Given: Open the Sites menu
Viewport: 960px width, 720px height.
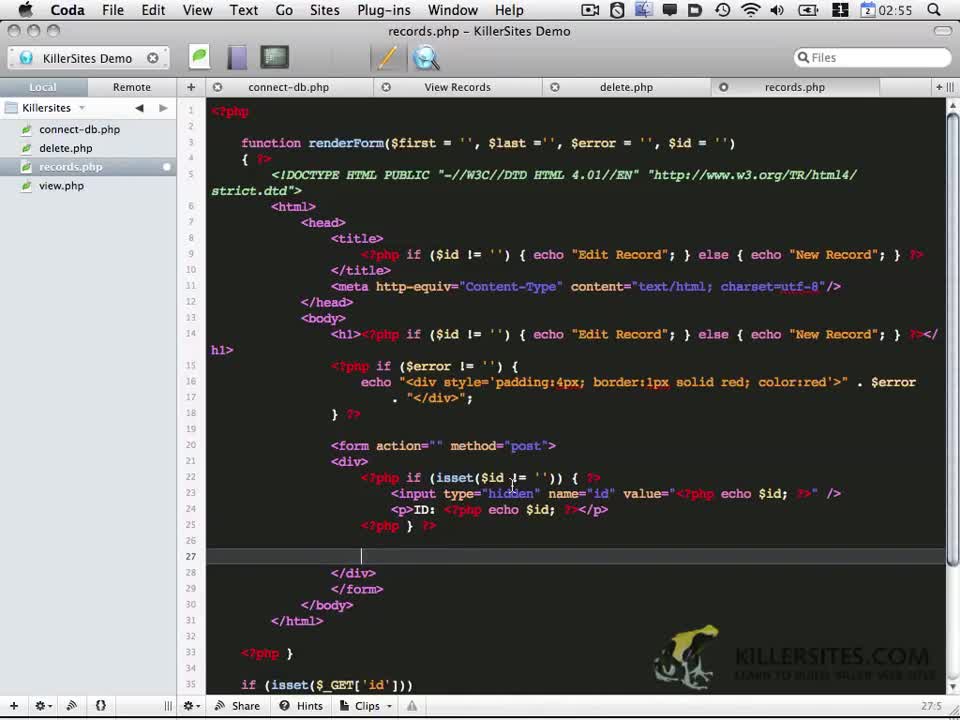Looking at the screenshot, I should point(324,10).
